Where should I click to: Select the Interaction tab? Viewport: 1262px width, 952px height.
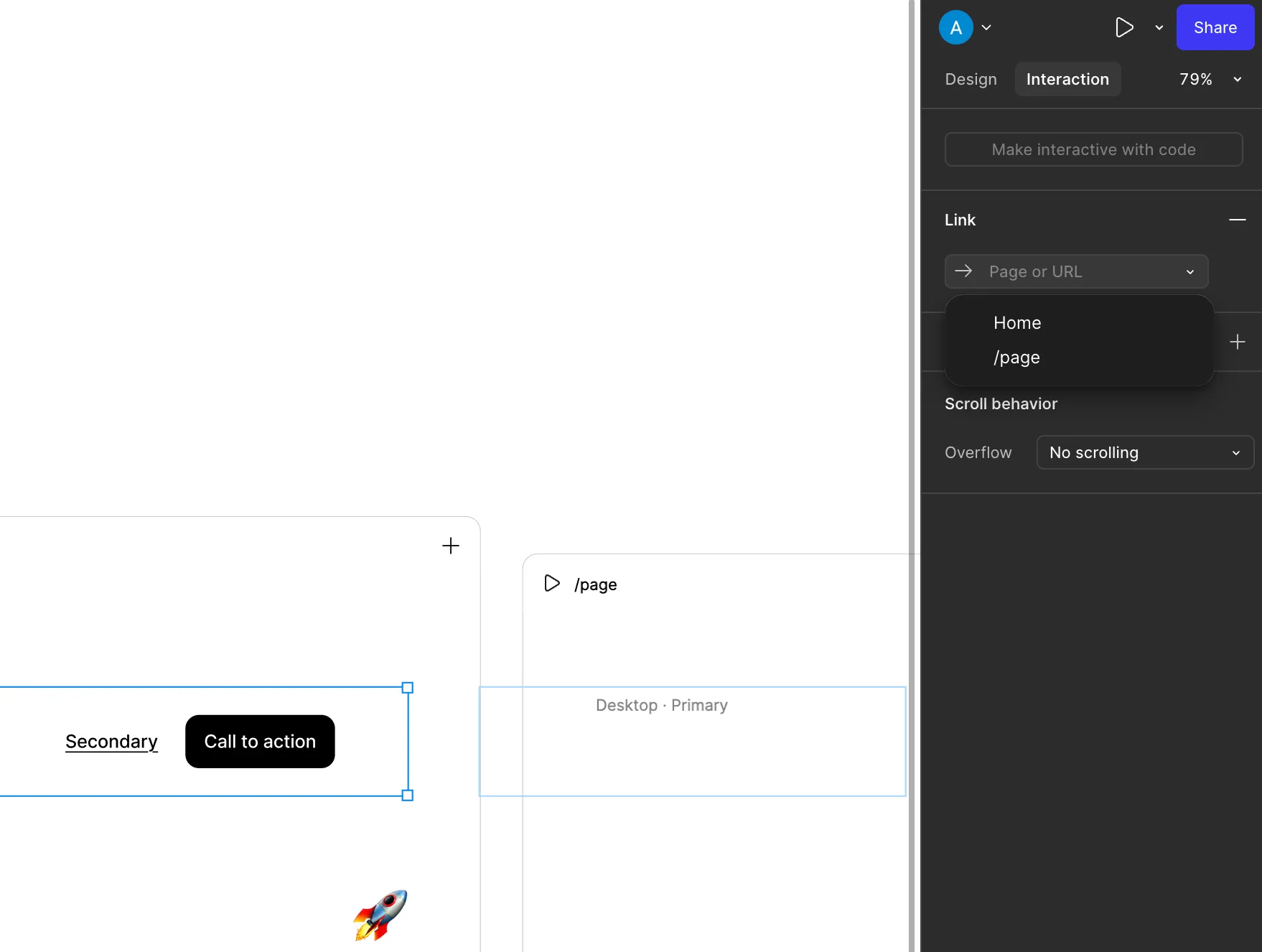tap(1067, 79)
